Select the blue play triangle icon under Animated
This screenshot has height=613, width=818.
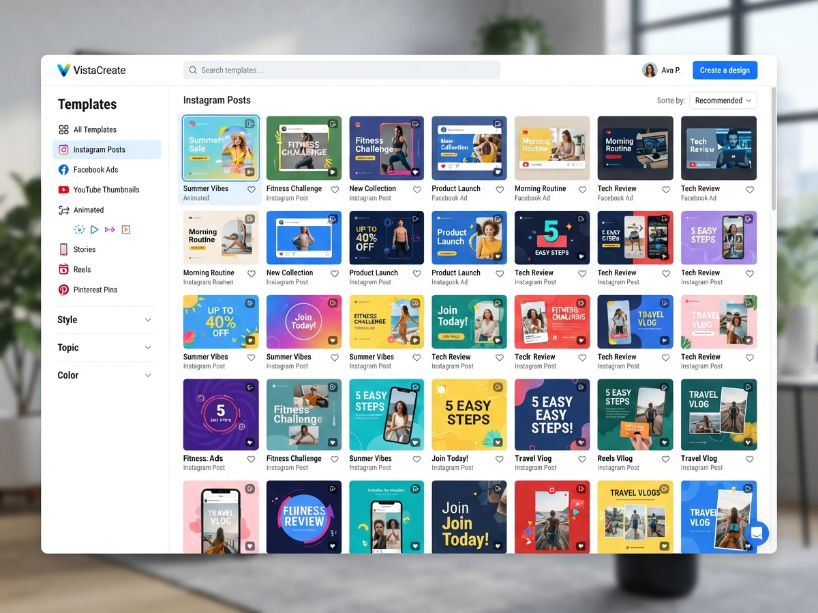point(94,230)
